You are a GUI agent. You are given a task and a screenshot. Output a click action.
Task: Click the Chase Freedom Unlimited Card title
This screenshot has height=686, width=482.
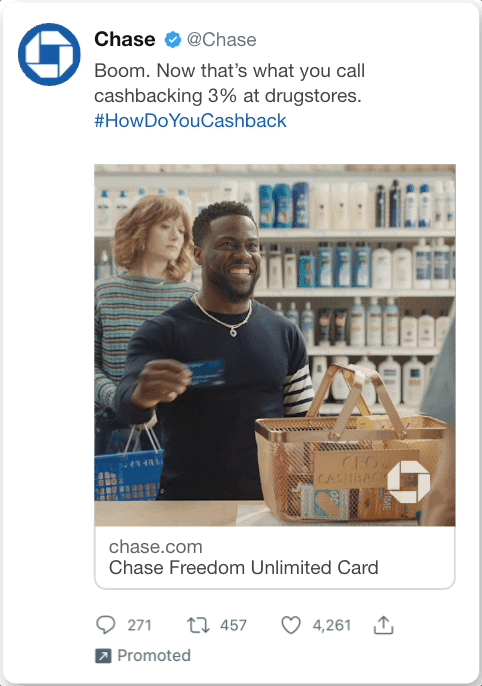click(x=244, y=567)
